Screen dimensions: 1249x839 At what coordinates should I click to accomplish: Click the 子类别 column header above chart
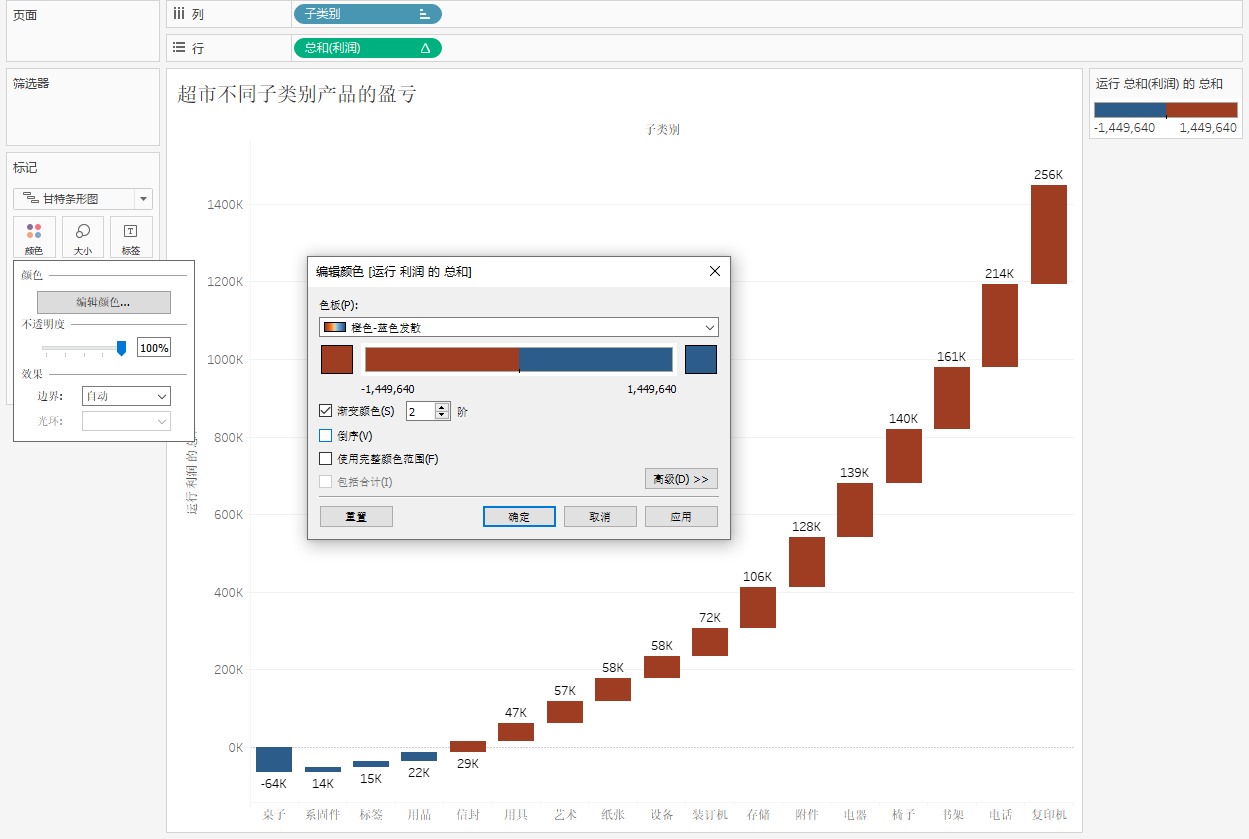pos(662,129)
